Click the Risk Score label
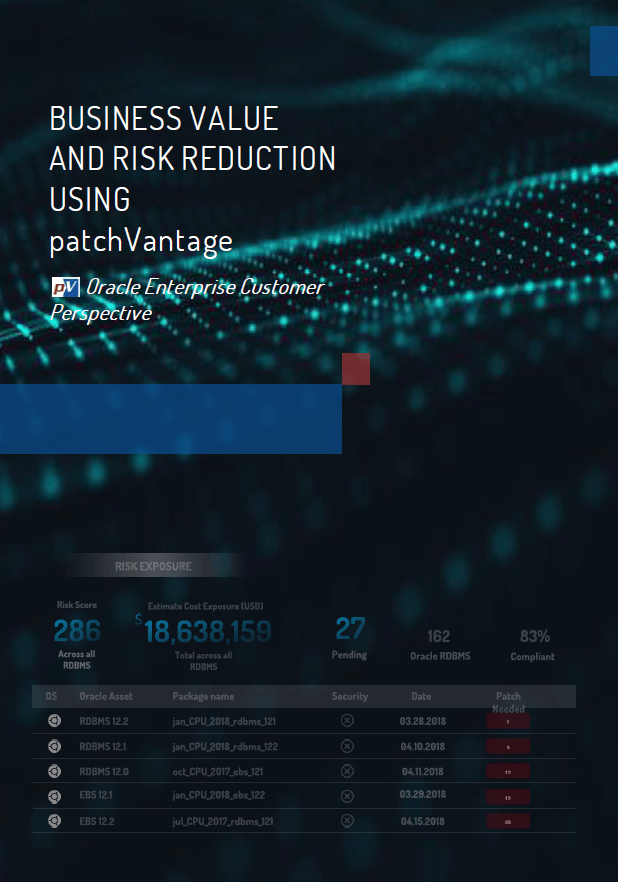 [x=76, y=605]
